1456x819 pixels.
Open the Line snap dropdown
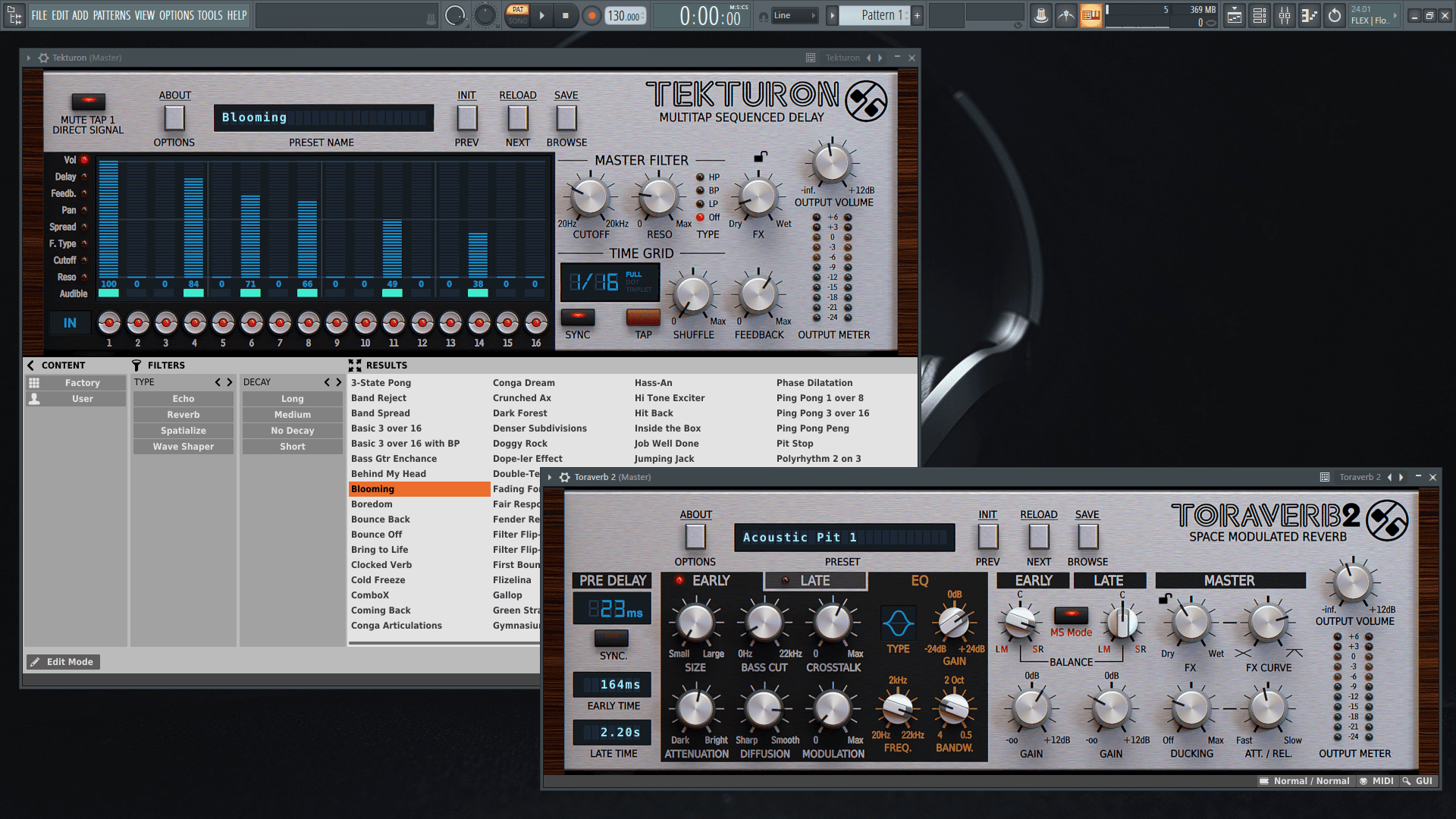tap(795, 15)
